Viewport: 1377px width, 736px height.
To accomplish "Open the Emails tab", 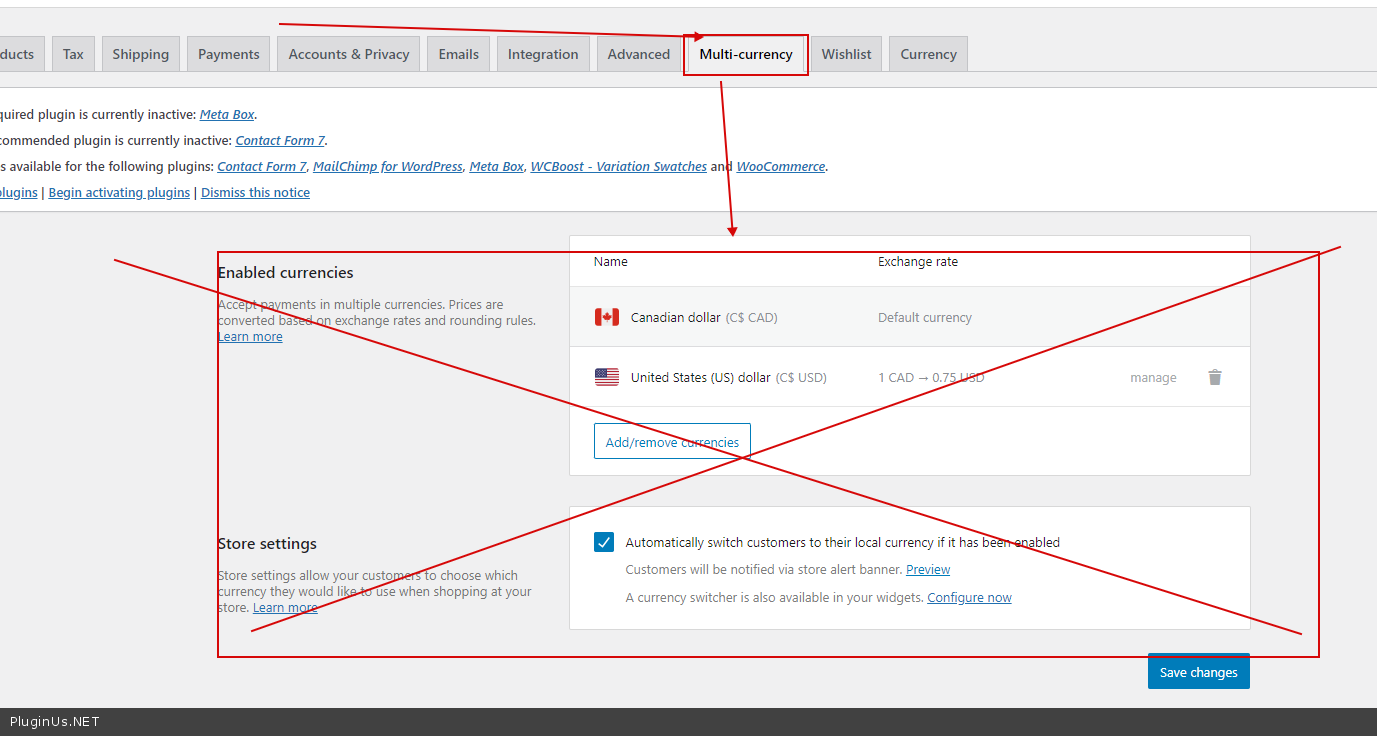I will pos(458,54).
